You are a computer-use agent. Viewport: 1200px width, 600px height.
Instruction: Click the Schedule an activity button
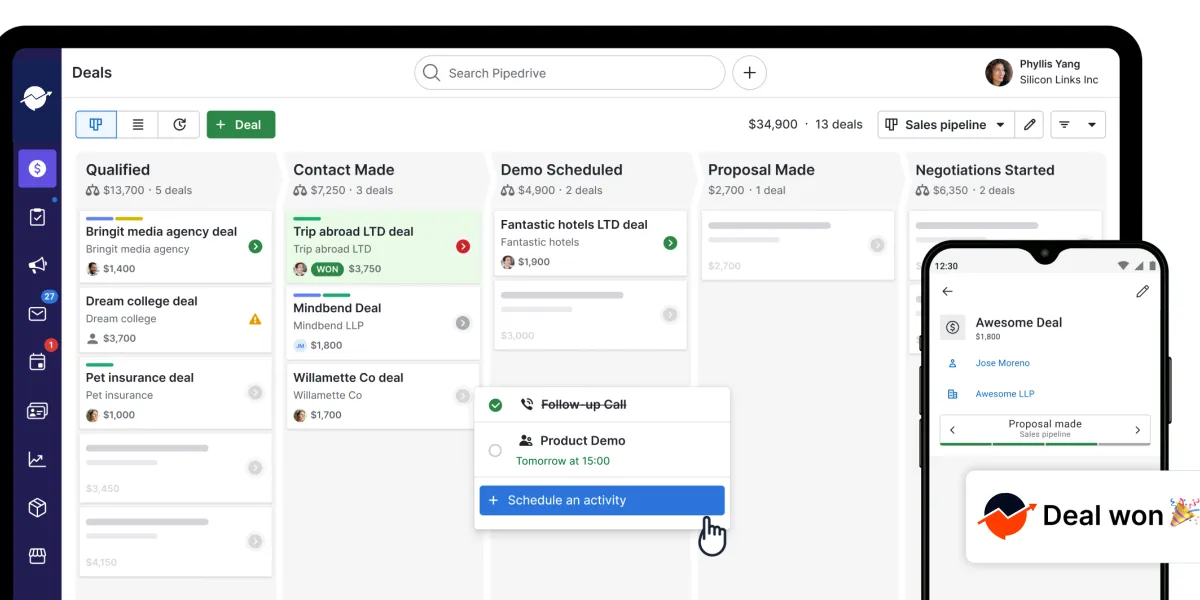(x=602, y=500)
